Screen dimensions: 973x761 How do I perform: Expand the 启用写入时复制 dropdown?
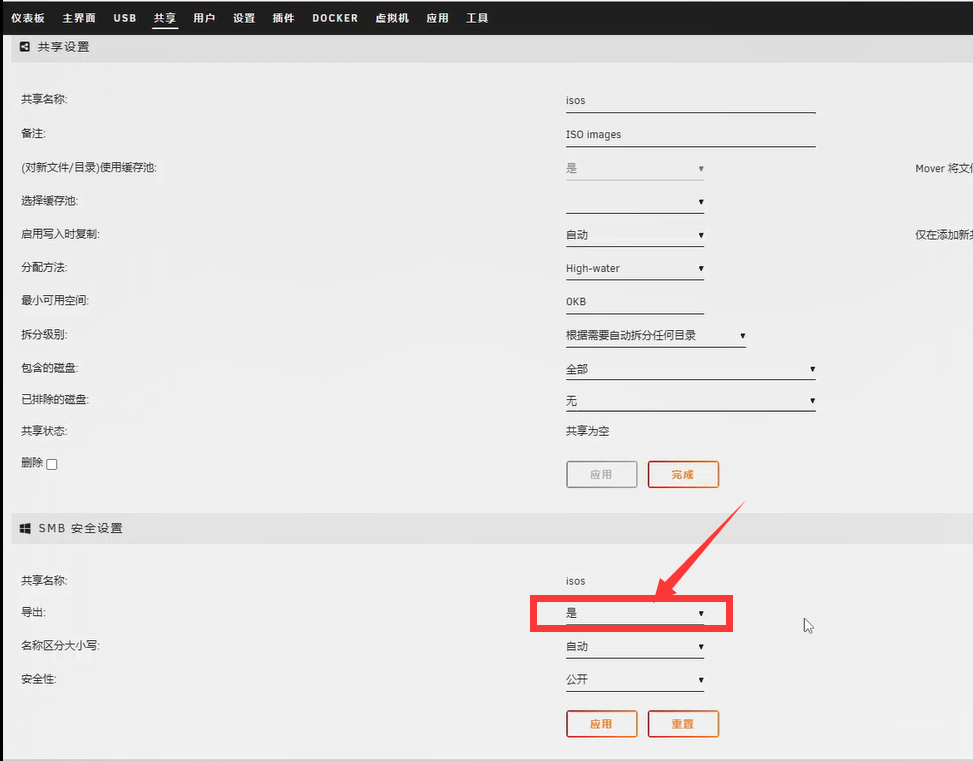[x=635, y=235]
